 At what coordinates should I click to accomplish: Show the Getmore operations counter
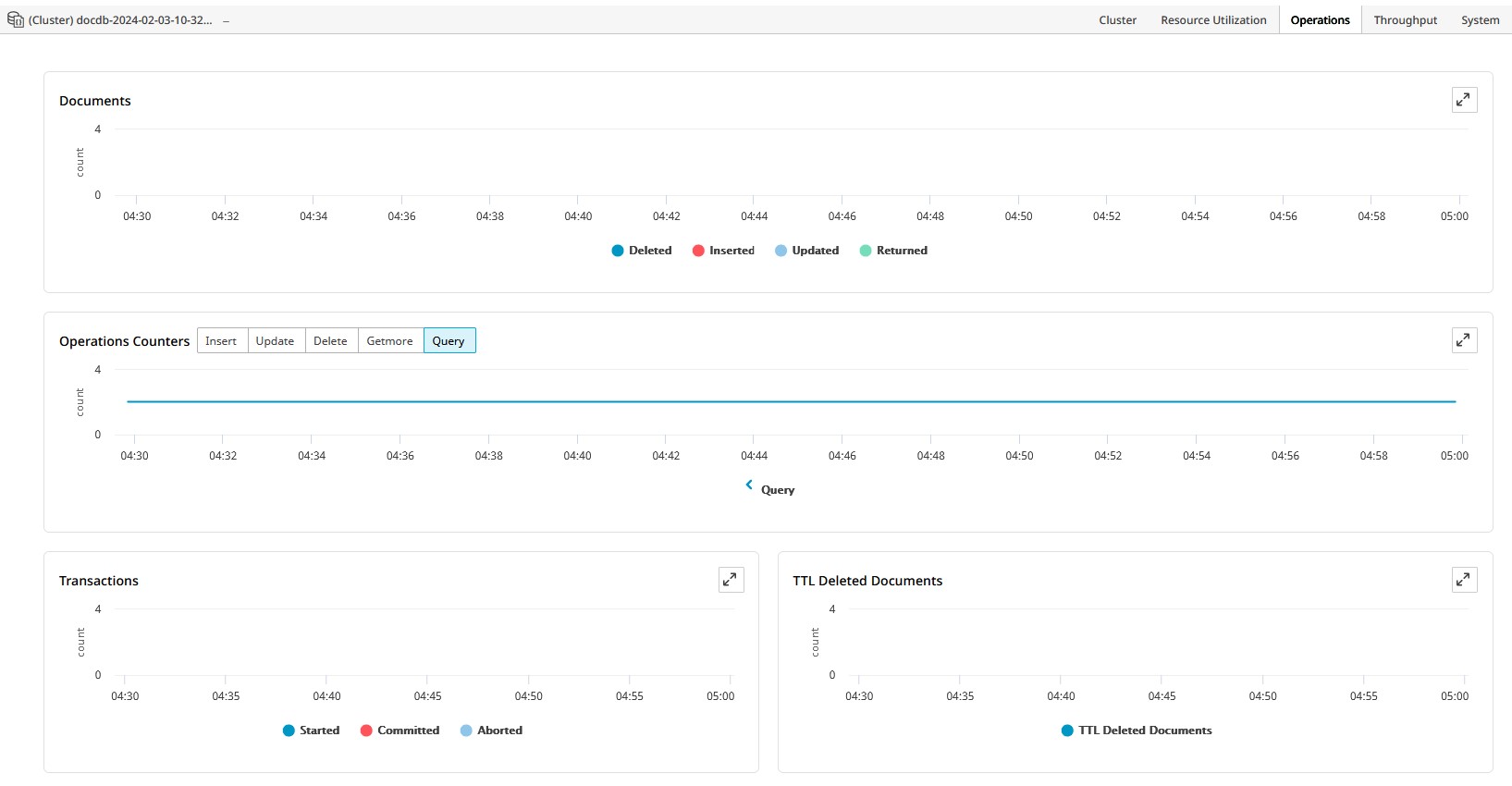[x=389, y=341]
